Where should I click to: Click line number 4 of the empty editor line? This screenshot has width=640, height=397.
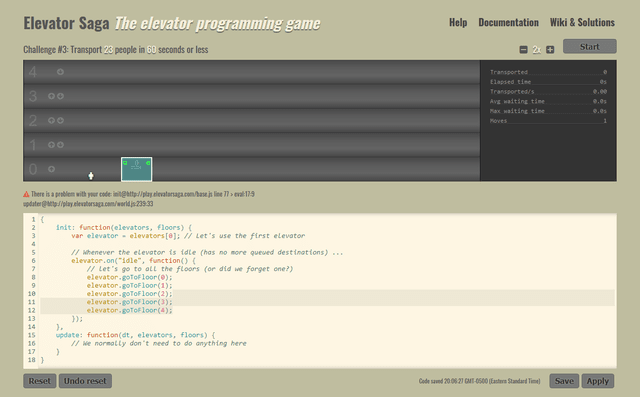[x=33, y=244]
